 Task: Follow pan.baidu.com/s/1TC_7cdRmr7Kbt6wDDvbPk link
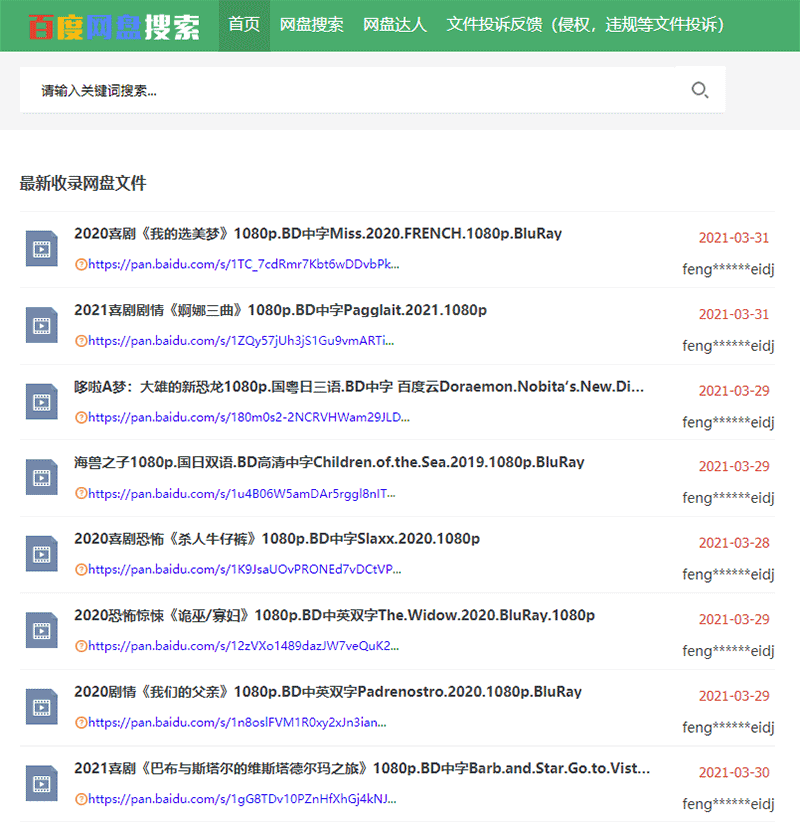tap(244, 265)
